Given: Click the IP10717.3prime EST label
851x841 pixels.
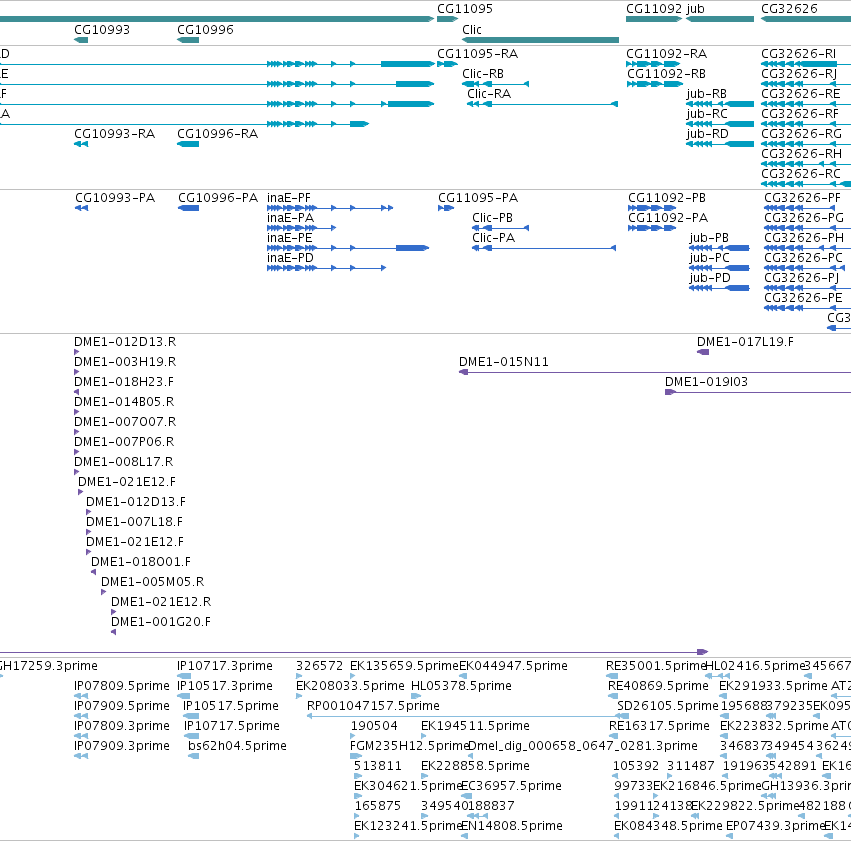Looking at the screenshot, I should [x=225, y=666].
